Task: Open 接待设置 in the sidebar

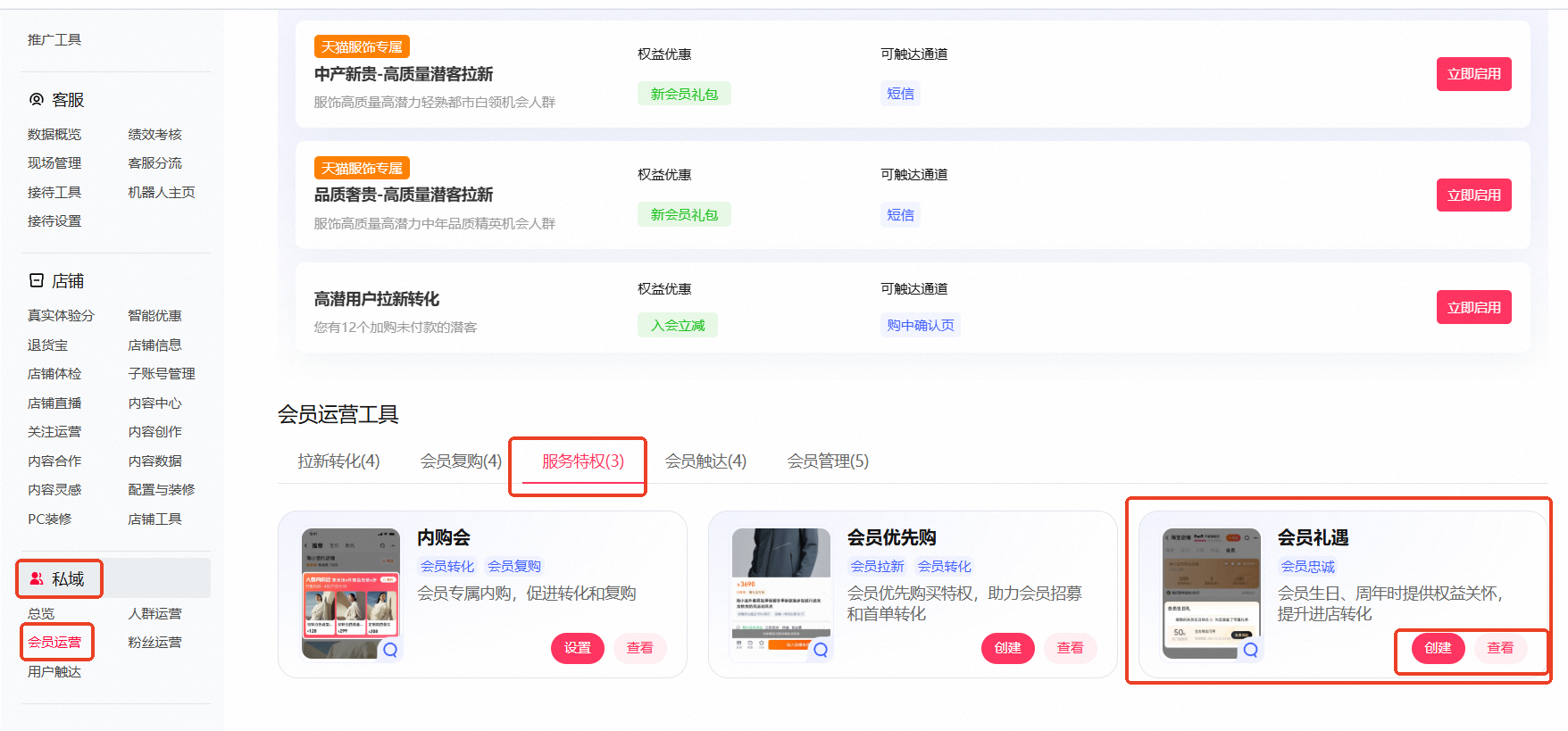Action: point(54,221)
